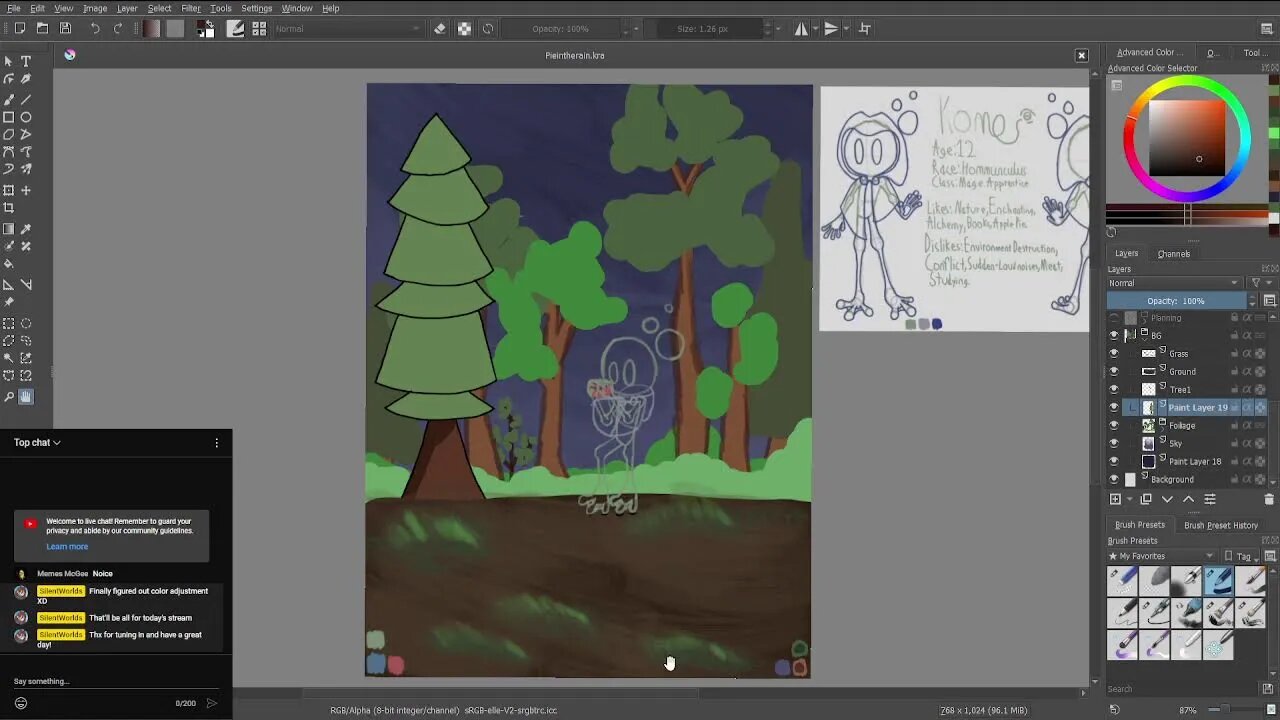Save the document with floppy icon
Viewport: 1280px width, 720px height.
pos(65,29)
